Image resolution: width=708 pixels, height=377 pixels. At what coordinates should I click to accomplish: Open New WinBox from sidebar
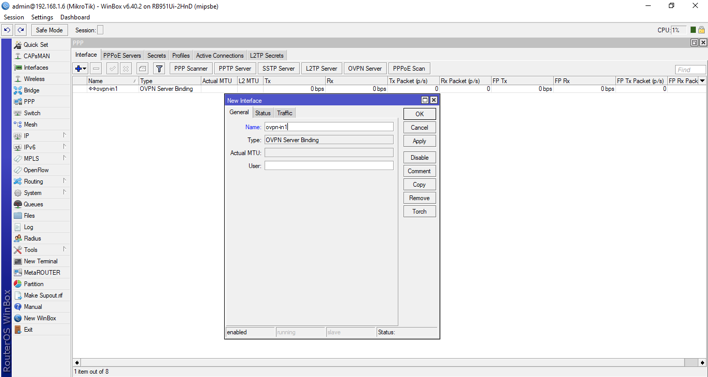[x=40, y=318]
